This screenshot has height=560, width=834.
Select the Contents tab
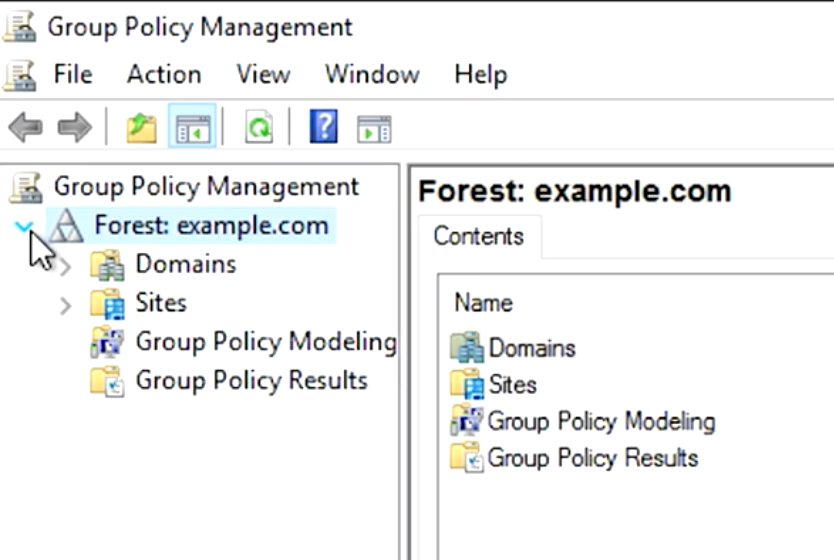click(x=478, y=237)
